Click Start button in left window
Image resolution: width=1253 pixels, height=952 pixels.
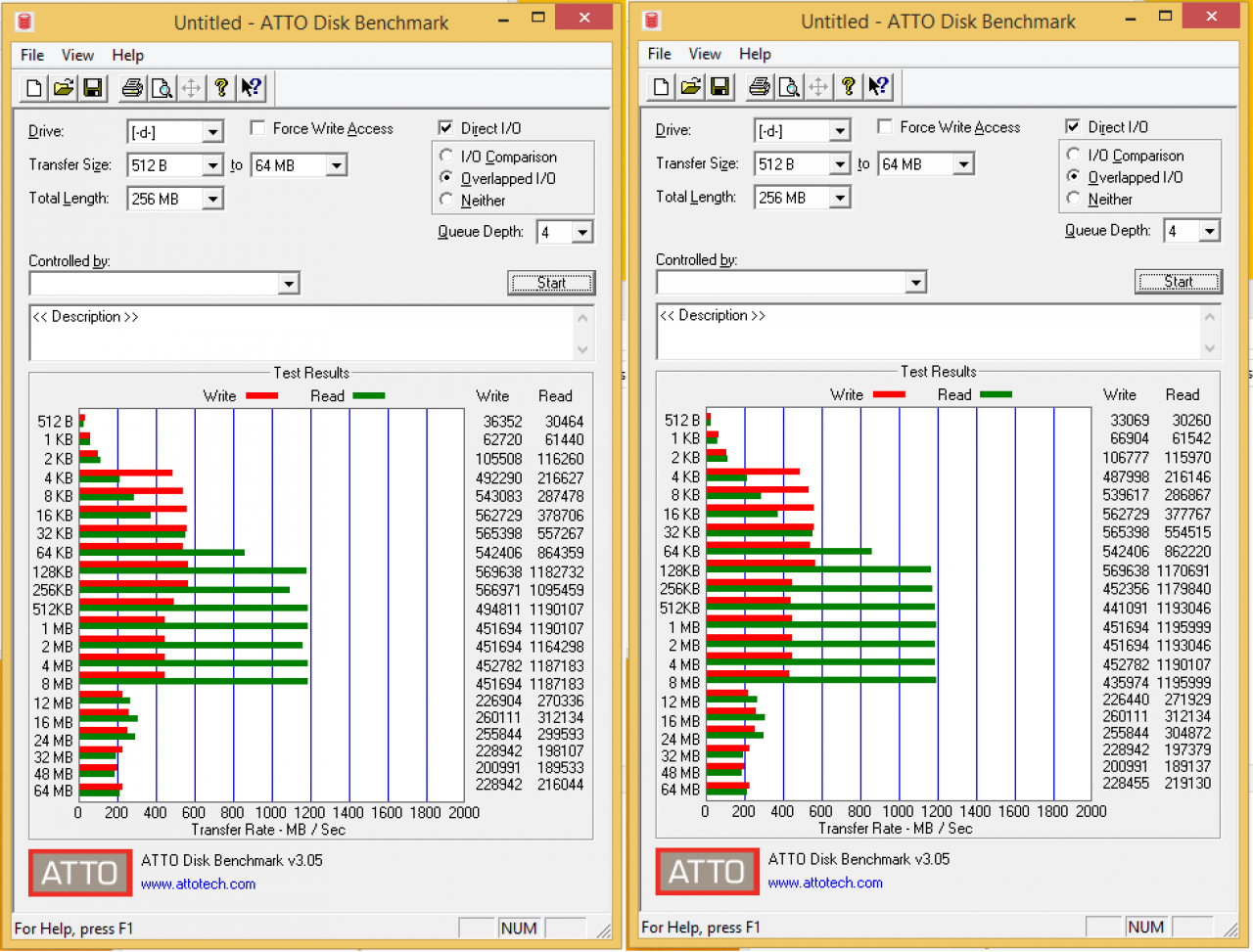551,283
